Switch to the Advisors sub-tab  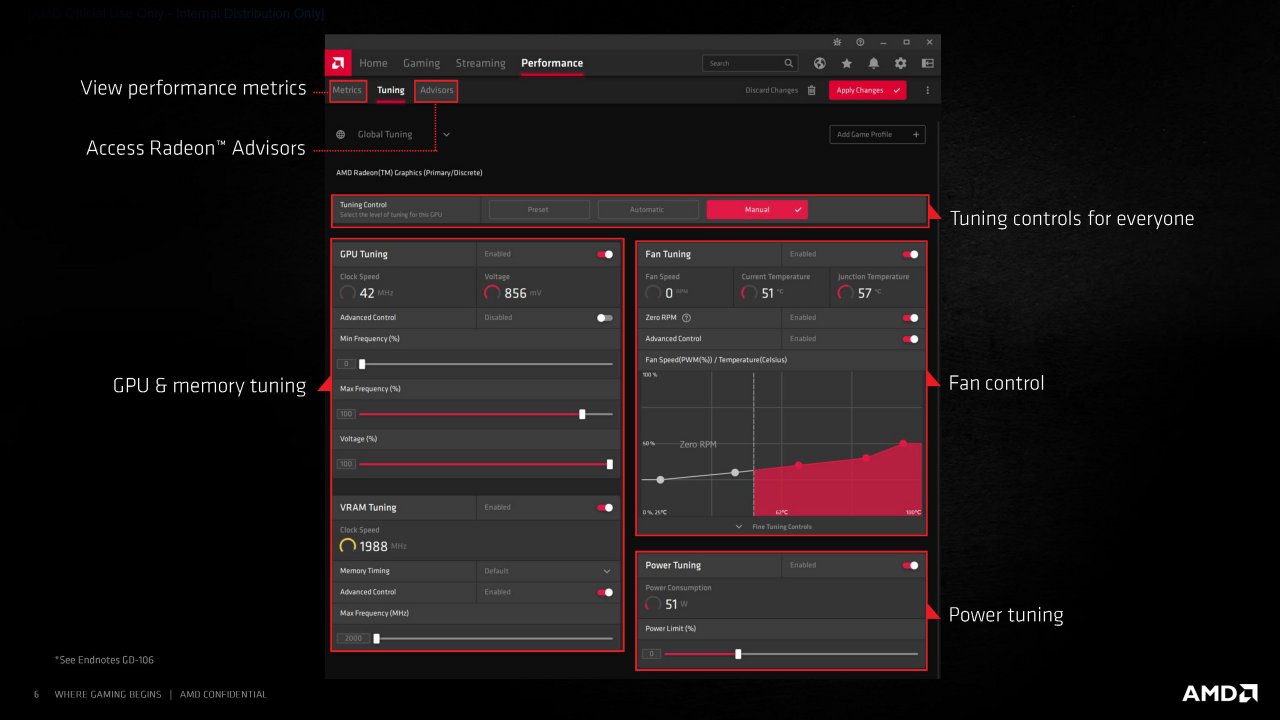pos(437,90)
